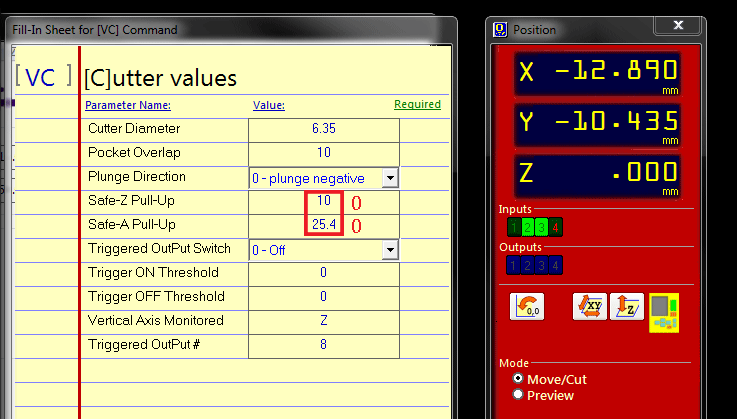The height and width of the screenshot is (419, 737).
Task: Open the XY move icon in Position window
Action: coord(589,307)
